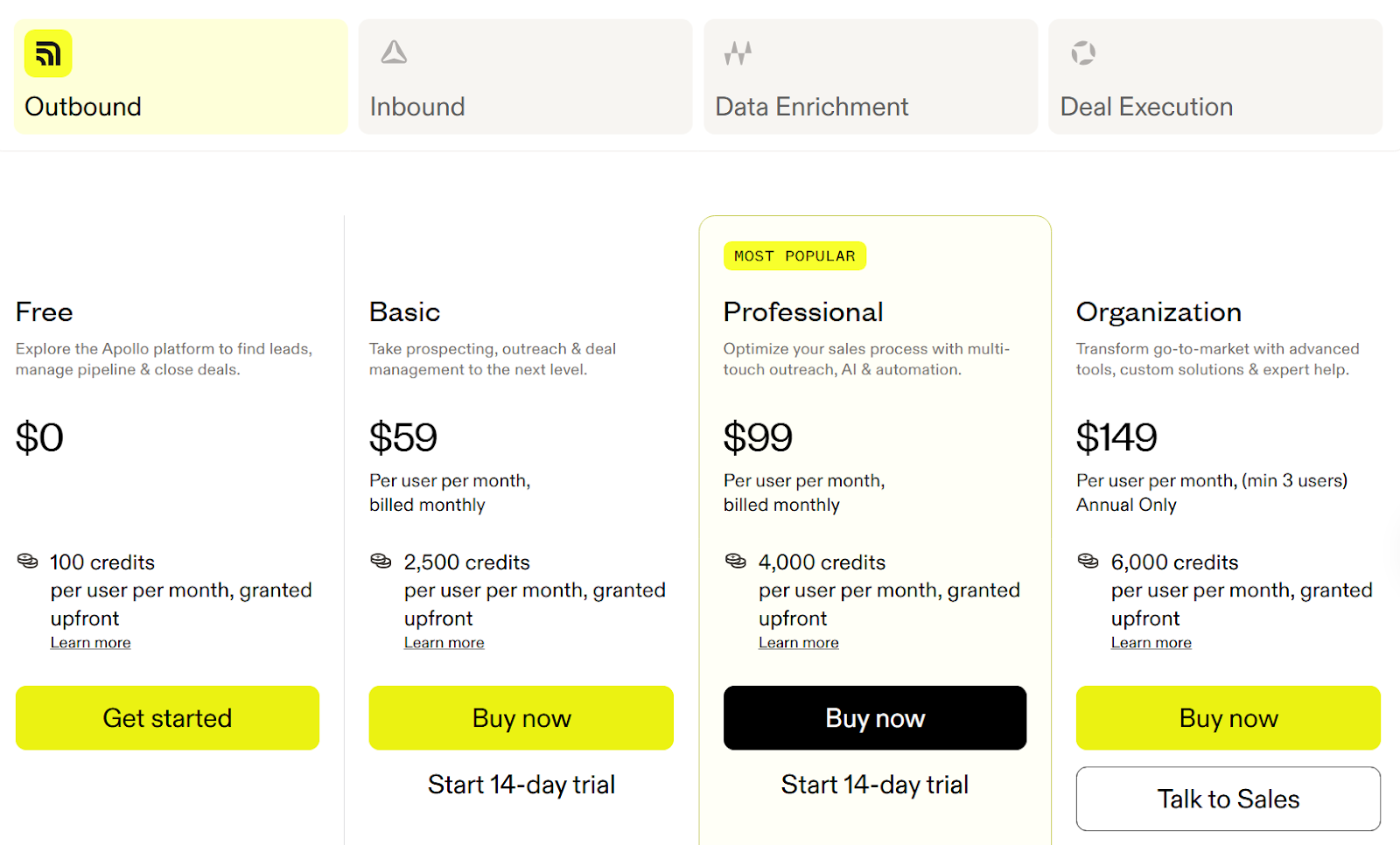Open Learn more under Professional credits
The image size is (1400, 845).
(x=798, y=642)
